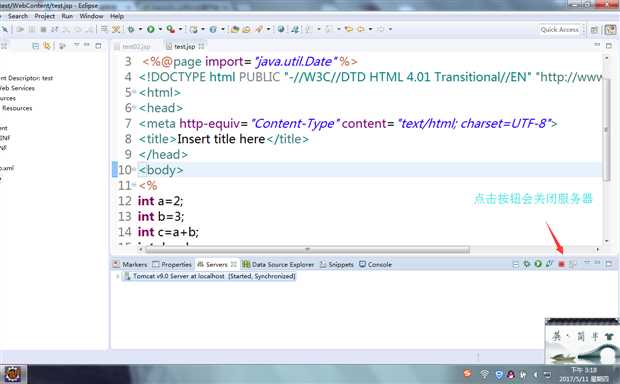
Task: Click the editor horizontal scrollbar thumb
Action: click(x=308, y=250)
